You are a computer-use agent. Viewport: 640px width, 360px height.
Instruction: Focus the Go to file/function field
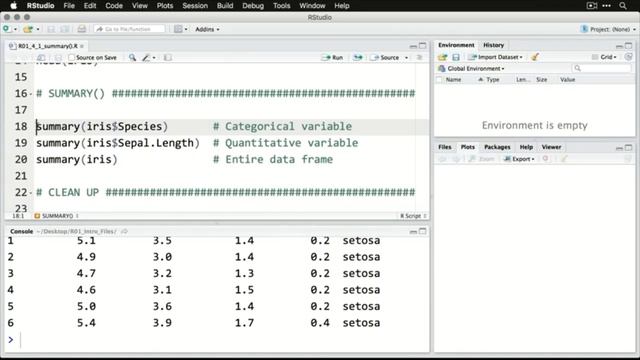(129, 29)
